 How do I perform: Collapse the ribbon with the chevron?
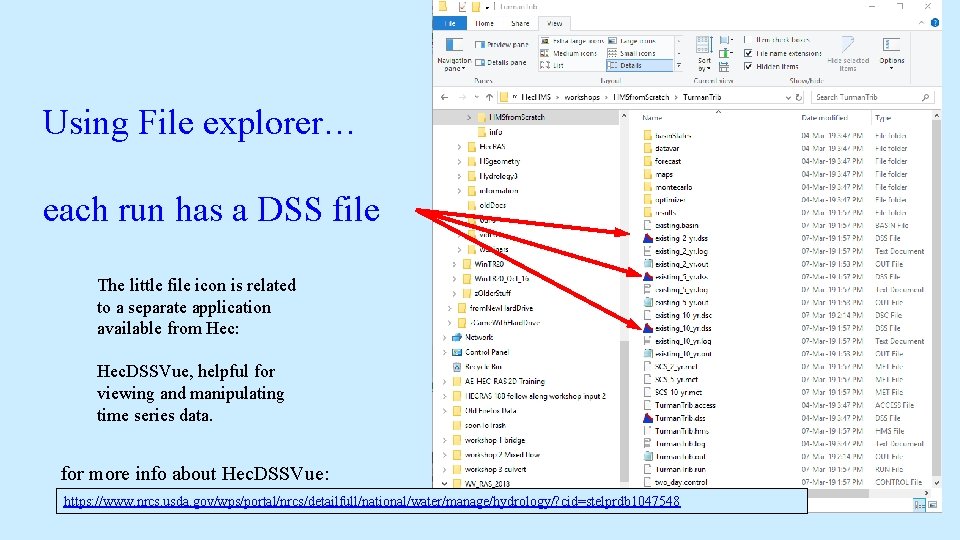tap(921, 23)
